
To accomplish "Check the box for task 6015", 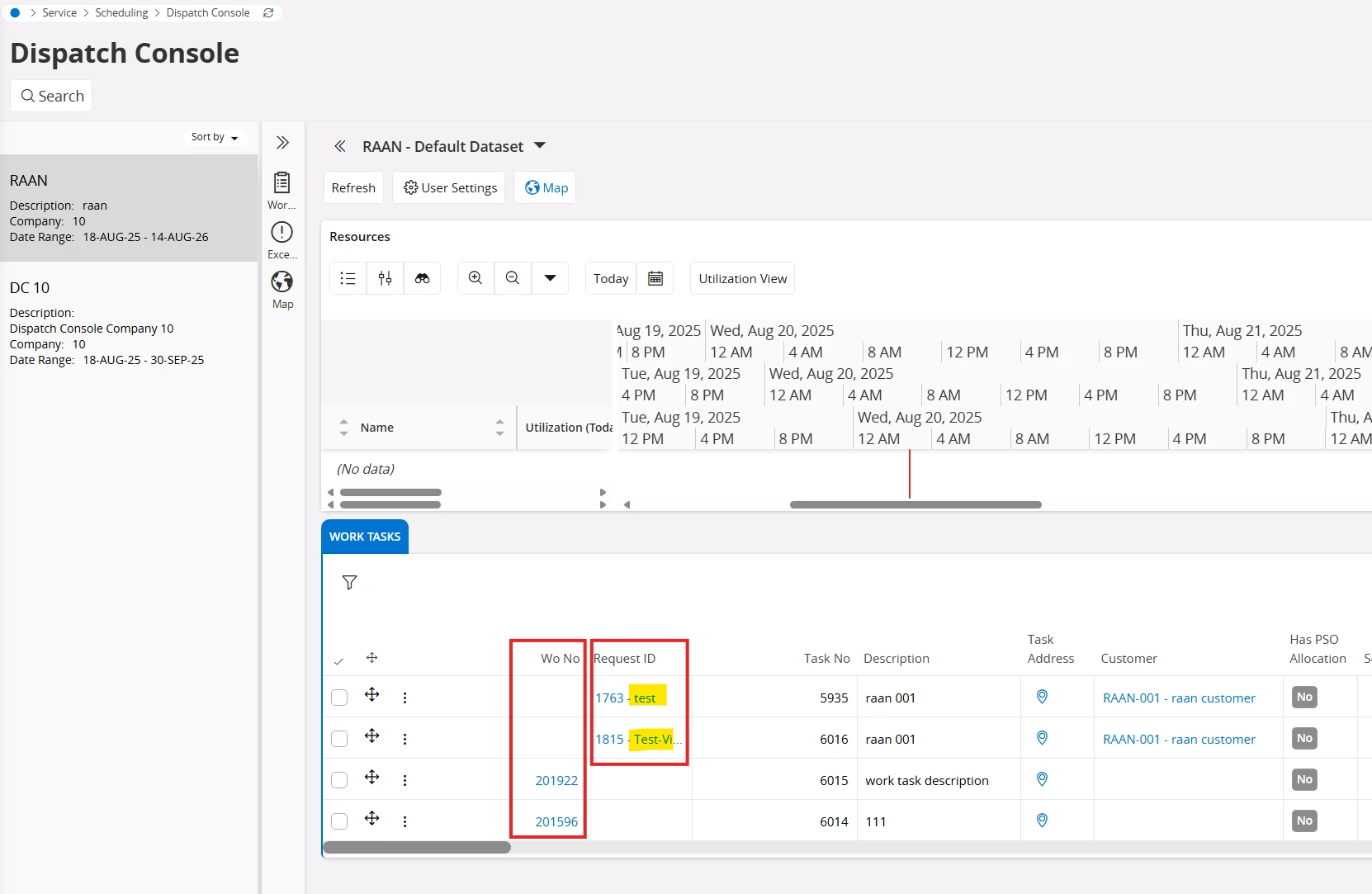I will coord(339,780).
